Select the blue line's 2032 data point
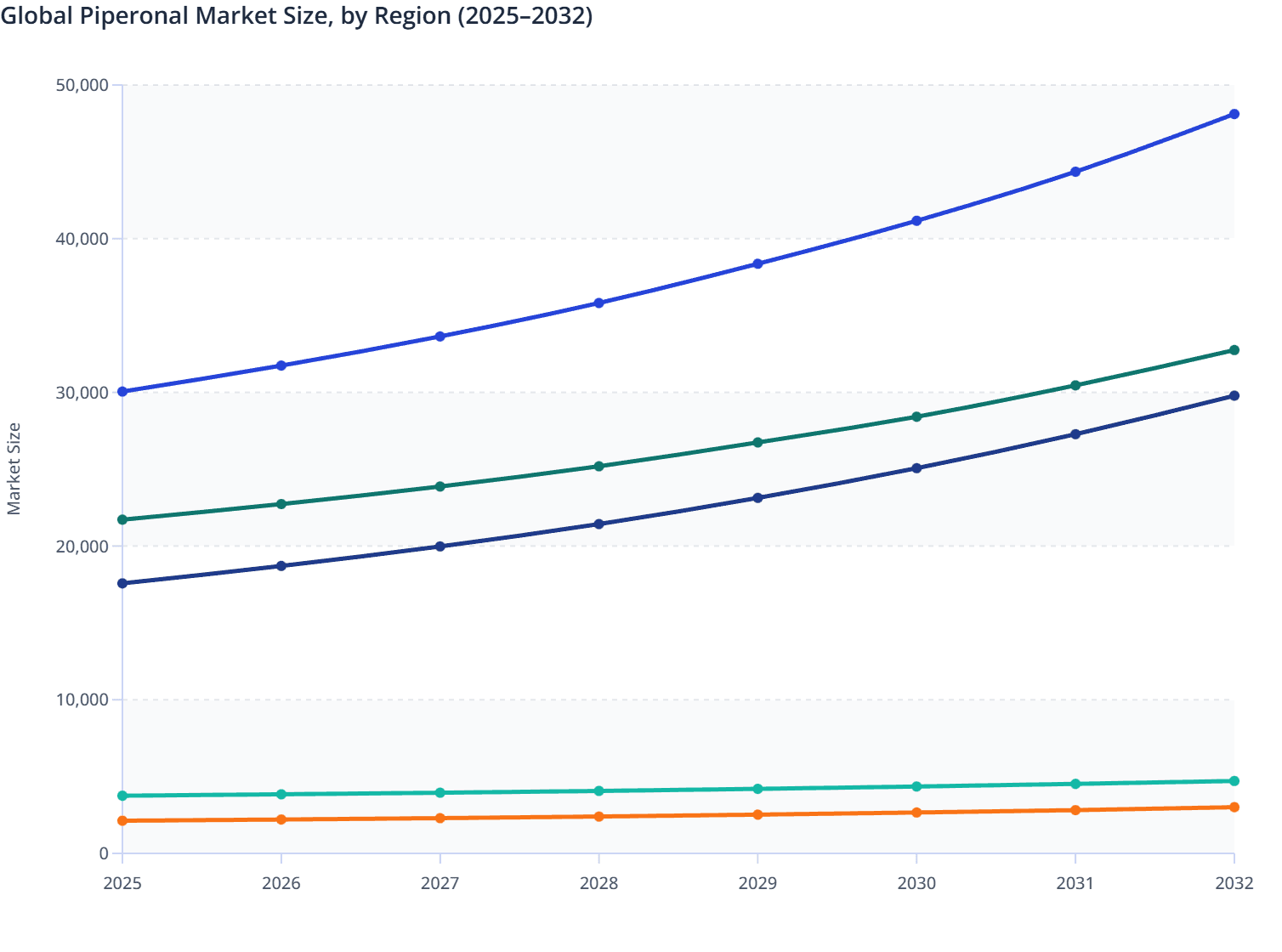The image size is (1282, 952). [x=1234, y=113]
